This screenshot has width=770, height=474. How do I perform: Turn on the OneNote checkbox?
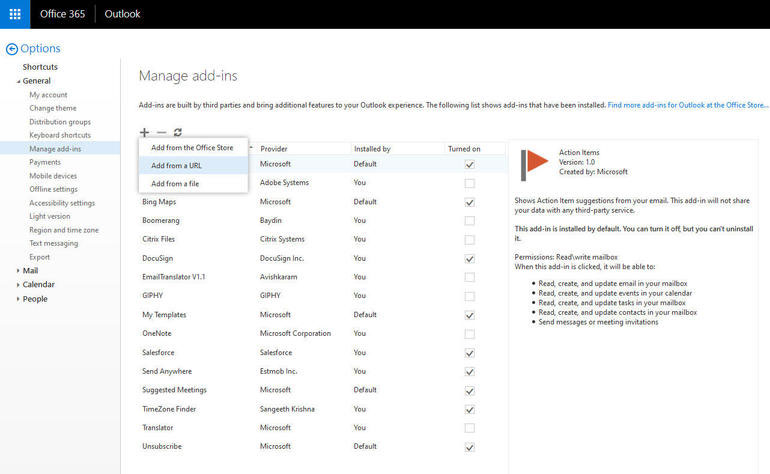click(469, 334)
